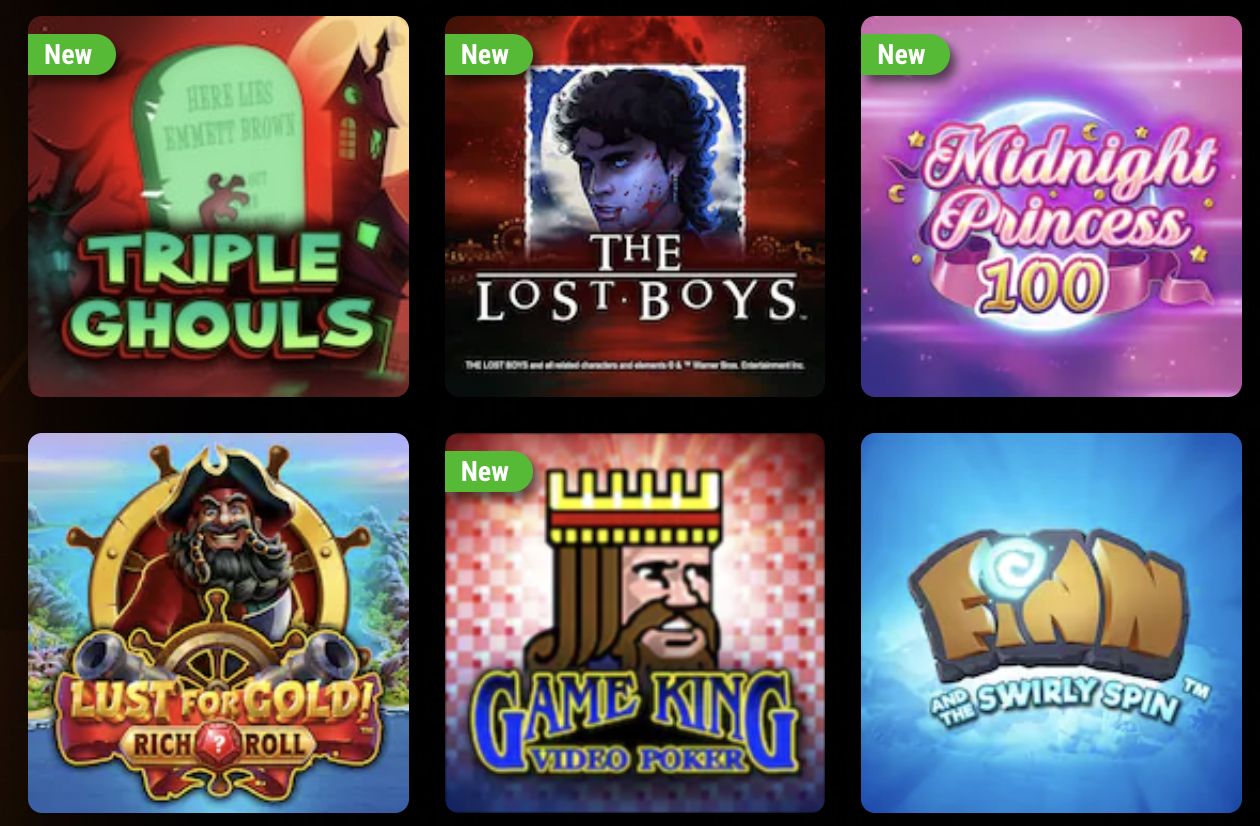The width and height of the screenshot is (1260, 826).
Task: Select the Midnight Princess 100 game
Action: coord(1051,206)
